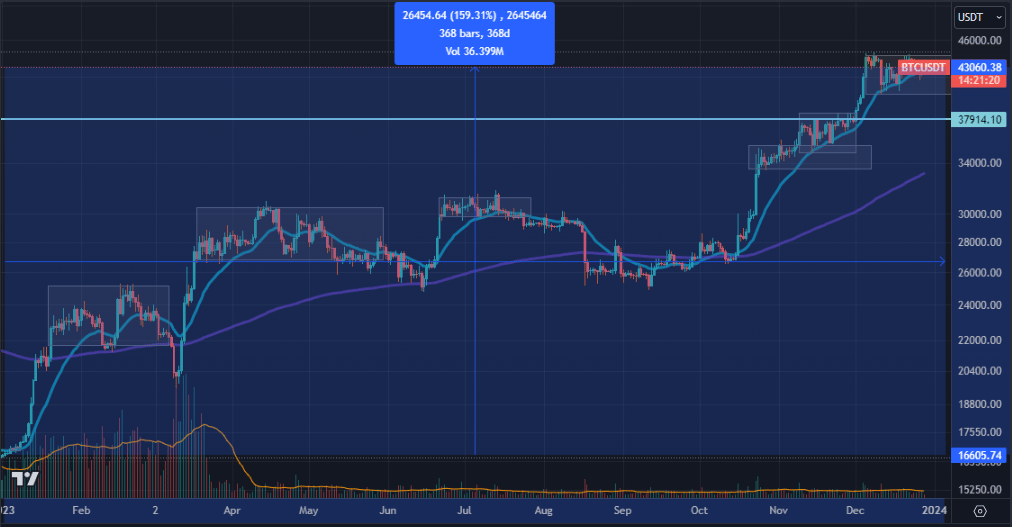Click the 18800.00 price scale label

(980, 404)
